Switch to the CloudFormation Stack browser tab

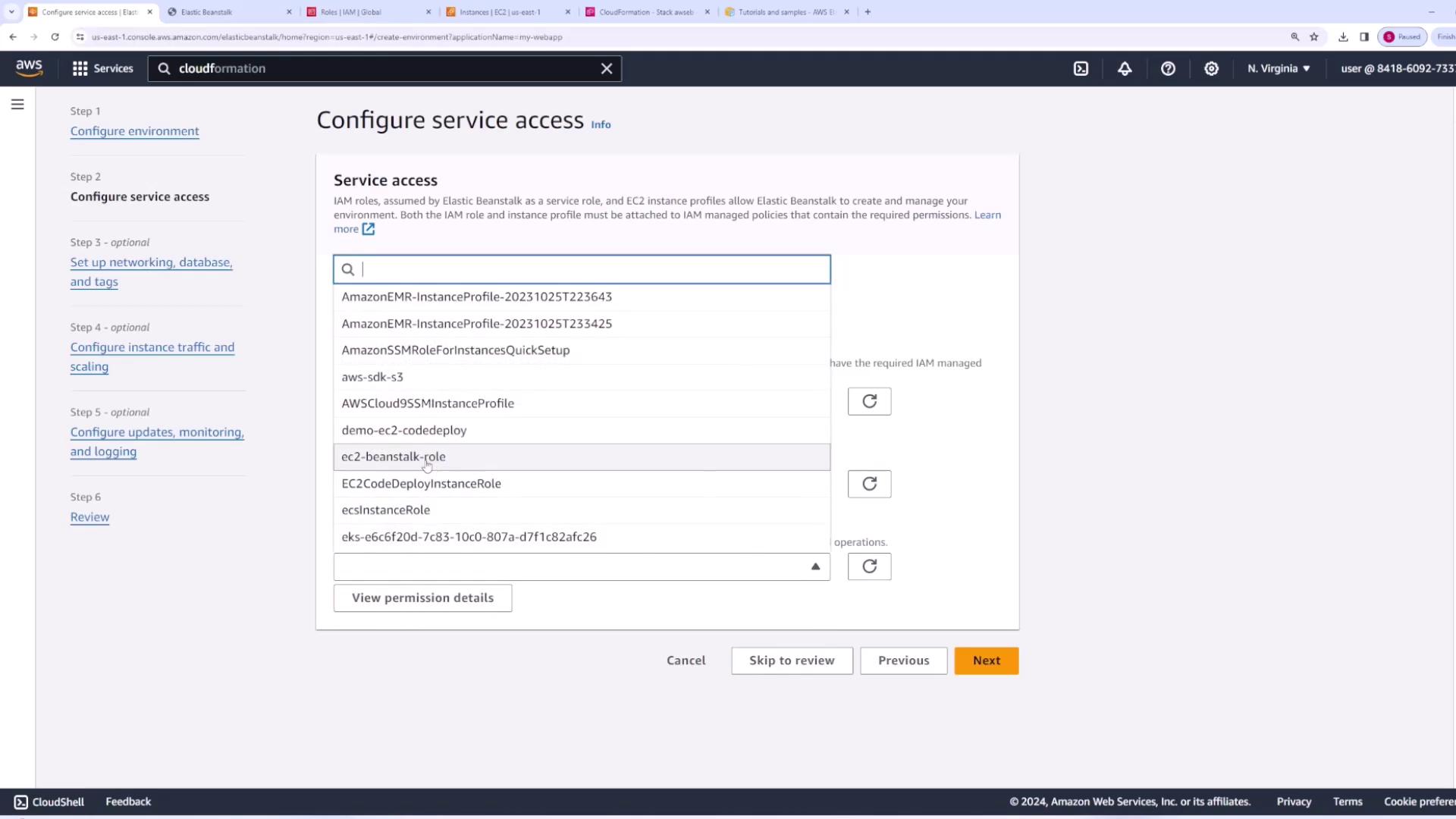pos(645,12)
